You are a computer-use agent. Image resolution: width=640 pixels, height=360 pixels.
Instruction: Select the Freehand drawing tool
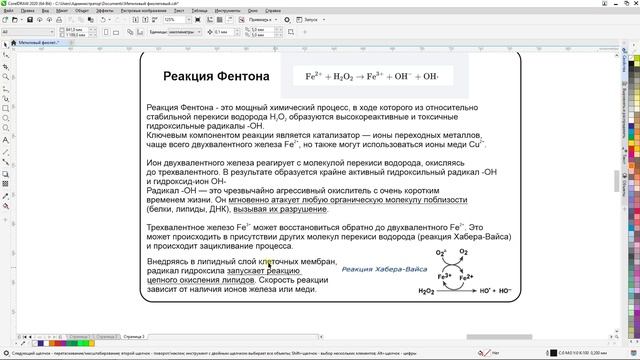tap(5, 88)
